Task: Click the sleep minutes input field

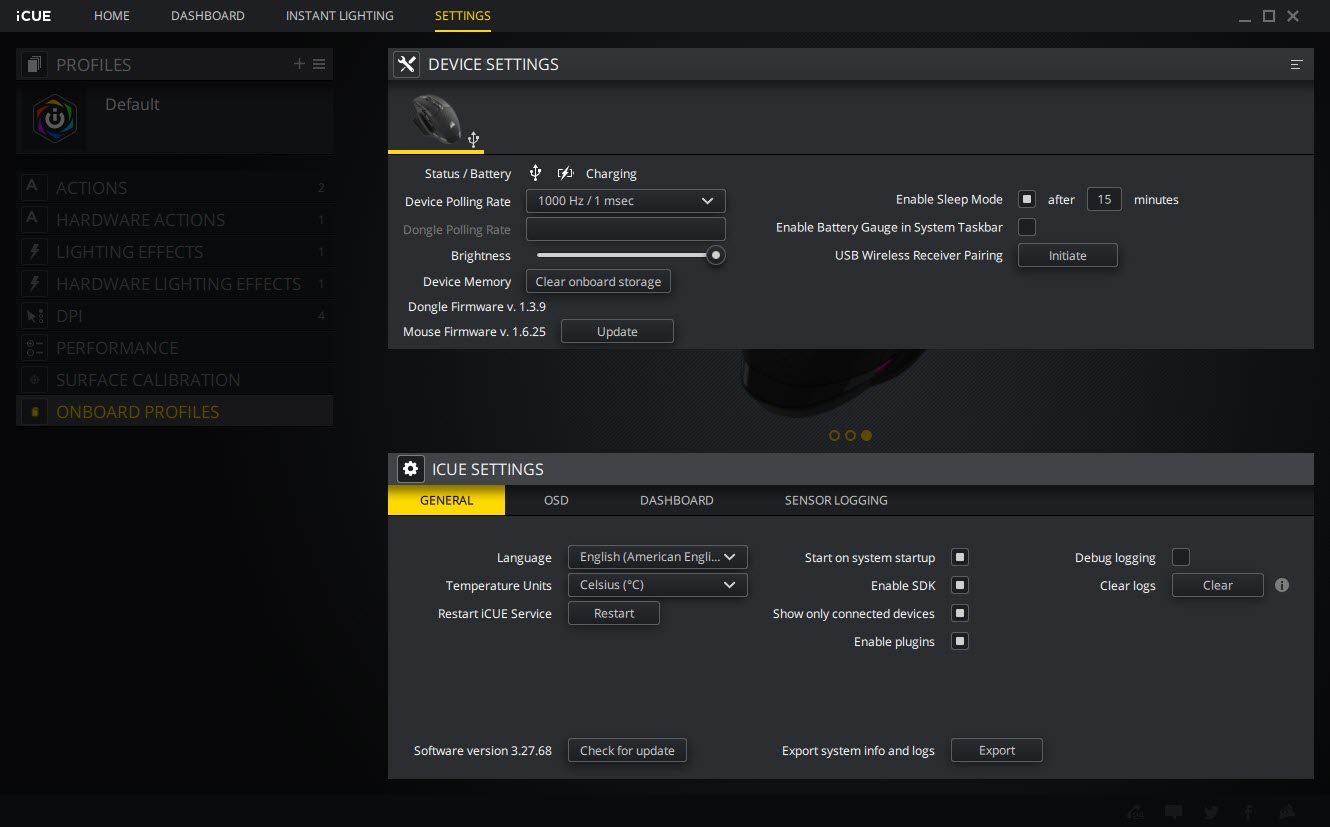Action: 1104,199
